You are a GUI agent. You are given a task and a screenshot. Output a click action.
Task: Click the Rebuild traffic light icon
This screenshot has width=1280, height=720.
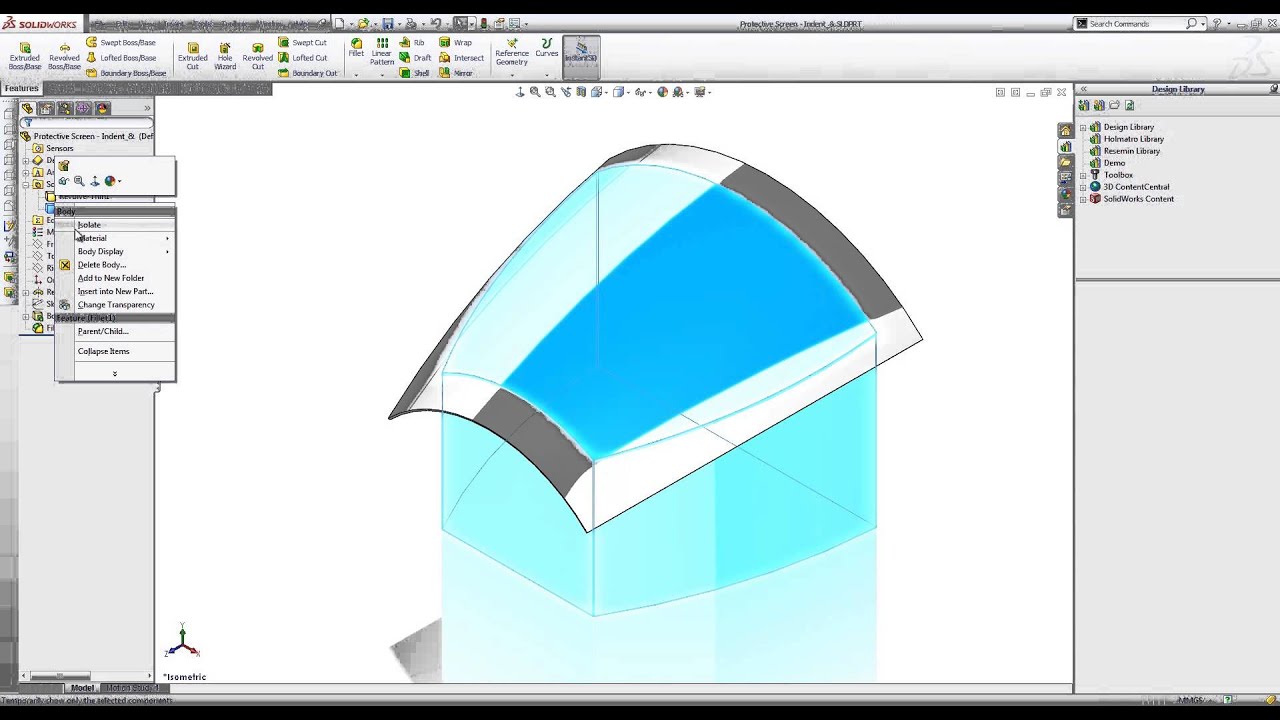pyautogui.click(x=484, y=23)
